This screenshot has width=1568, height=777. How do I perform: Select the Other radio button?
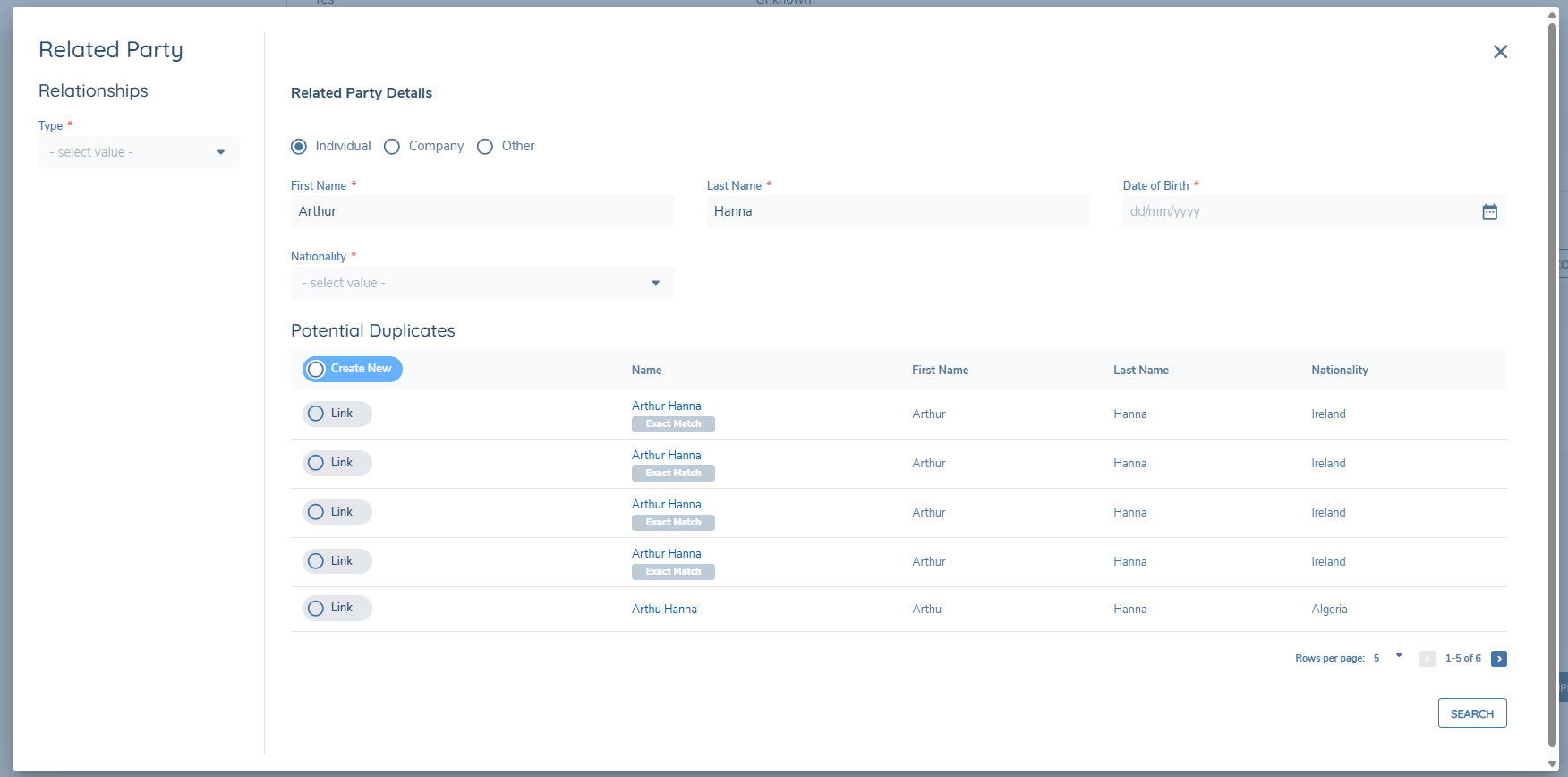coord(485,147)
